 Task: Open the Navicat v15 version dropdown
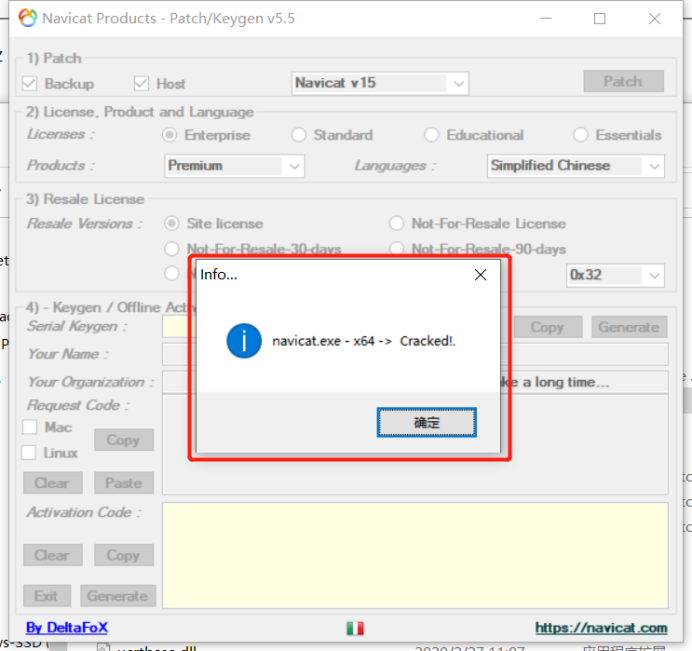click(x=380, y=83)
